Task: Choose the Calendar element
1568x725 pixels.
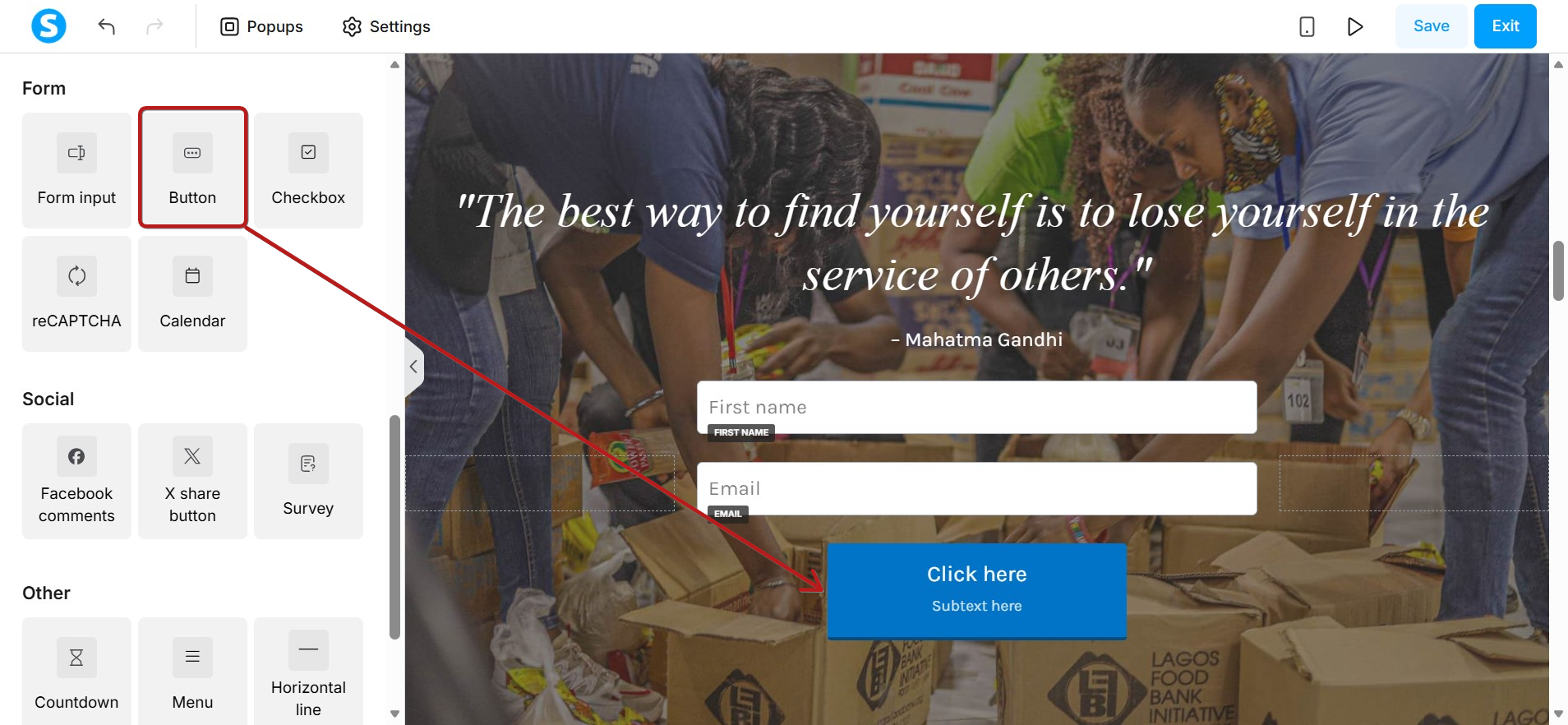Action: coord(192,293)
